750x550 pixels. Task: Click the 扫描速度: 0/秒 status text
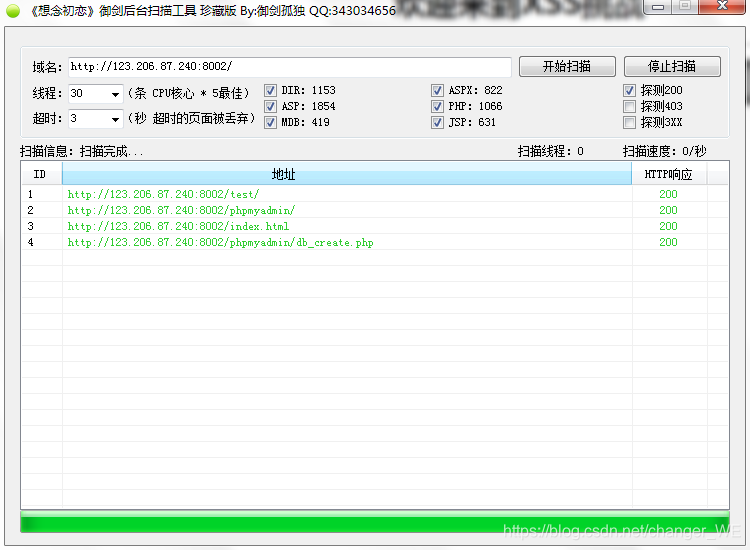[x=664, y=152]
